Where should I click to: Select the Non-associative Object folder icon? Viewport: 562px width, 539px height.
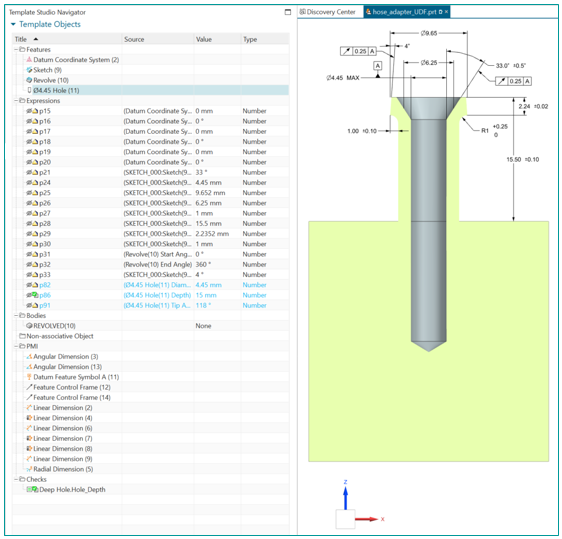click(22, 336)
